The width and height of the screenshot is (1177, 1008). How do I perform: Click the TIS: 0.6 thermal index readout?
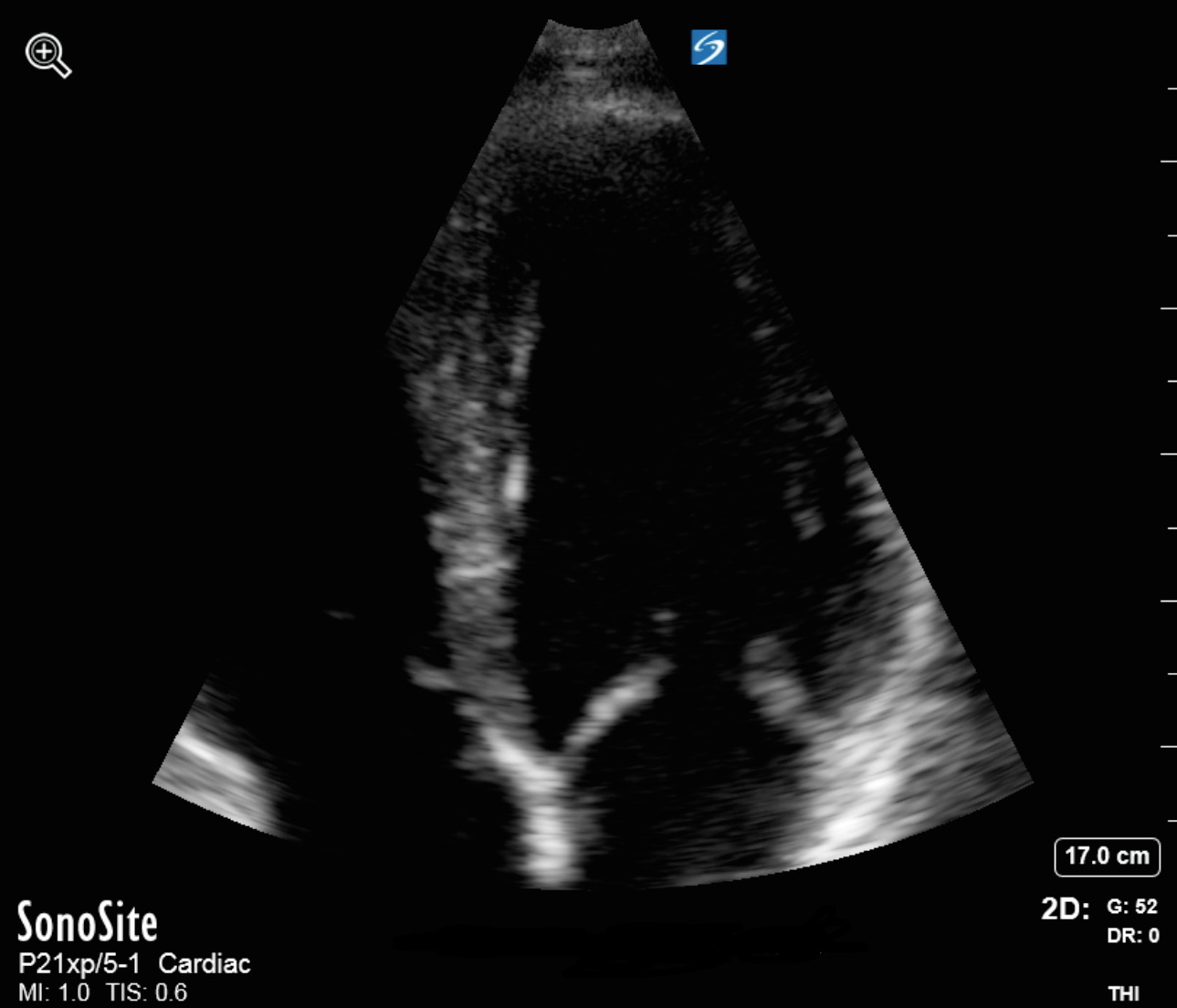tap(146, 992)
